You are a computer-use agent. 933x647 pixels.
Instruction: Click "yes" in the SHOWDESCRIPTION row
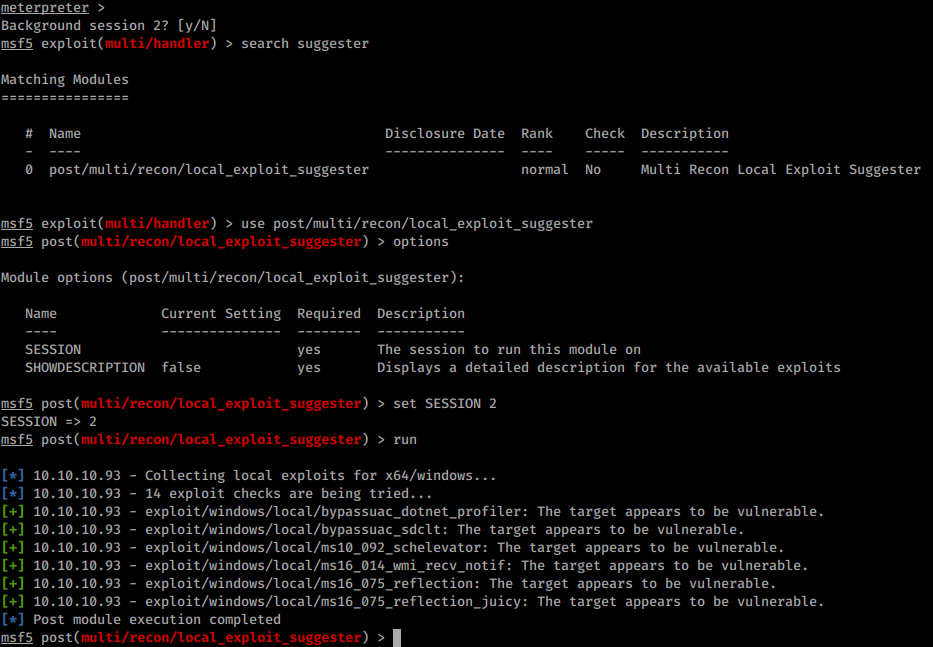309,368
